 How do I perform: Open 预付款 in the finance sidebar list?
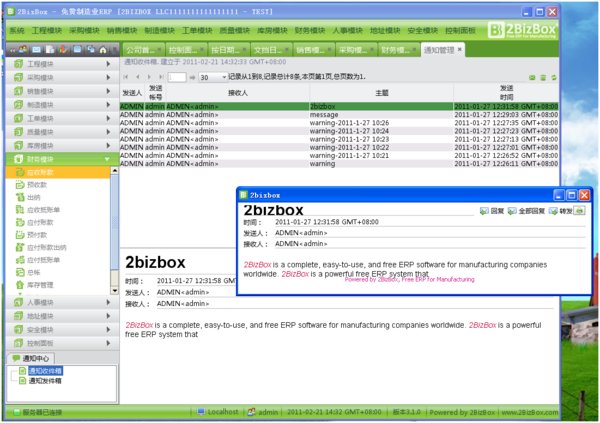coord(57,235)
